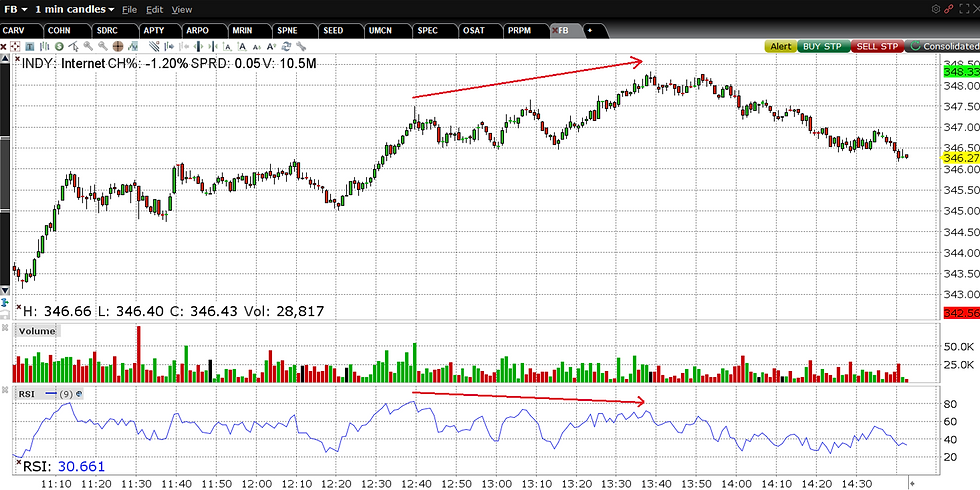Switch to the ARPO chart tab
Viewport: 980px width, 490px height.
tap(205, 30)
